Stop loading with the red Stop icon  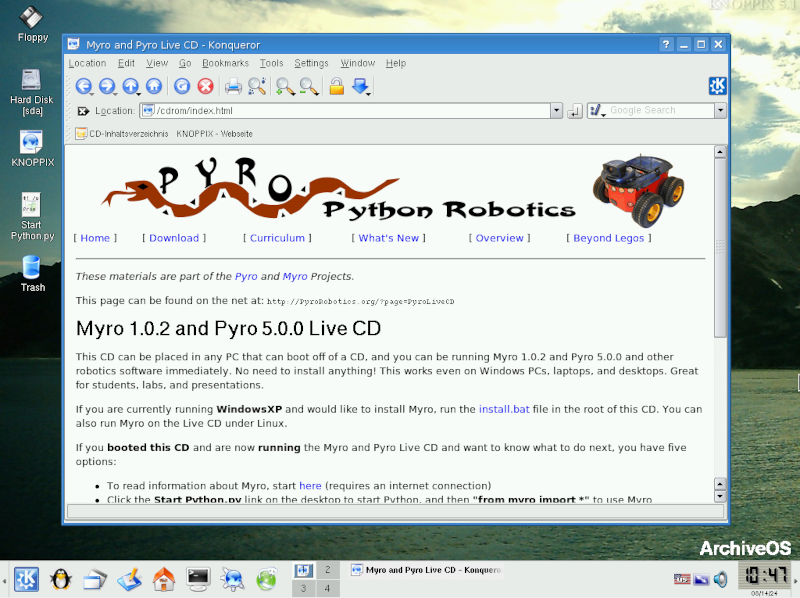[206, 86]
